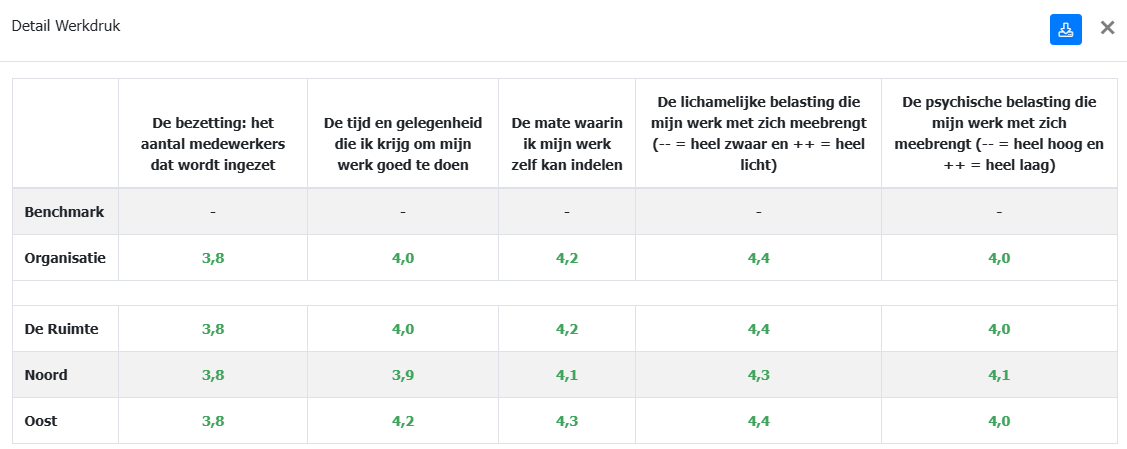
Task: Click the Noord row label
Action: pos(46,375)
